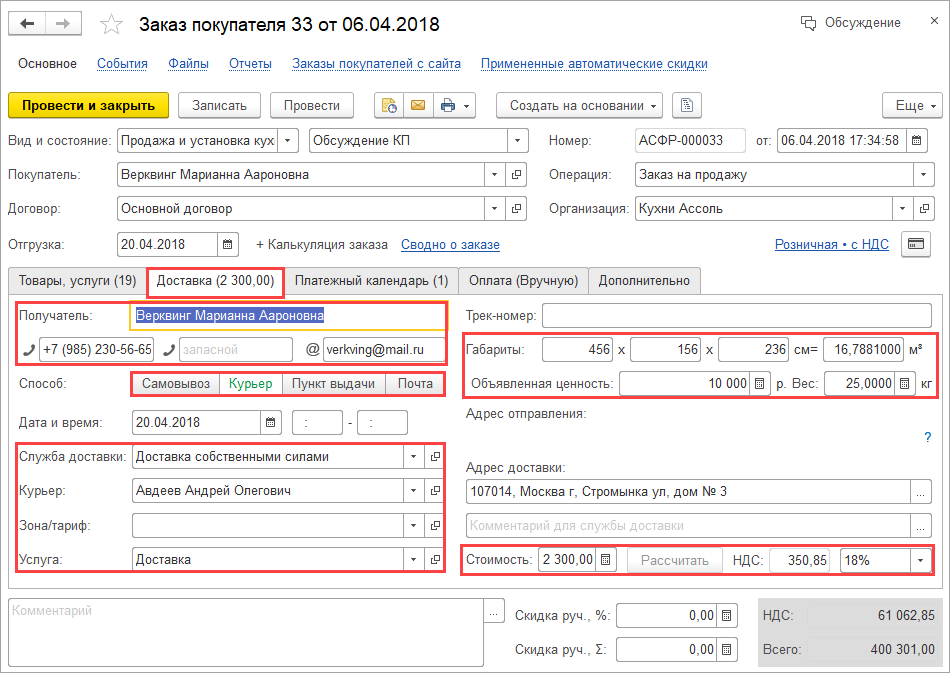Switch to Платежный календарь (1) tab
This screenshot has width=950, height=673.
(x=371, y=280)
